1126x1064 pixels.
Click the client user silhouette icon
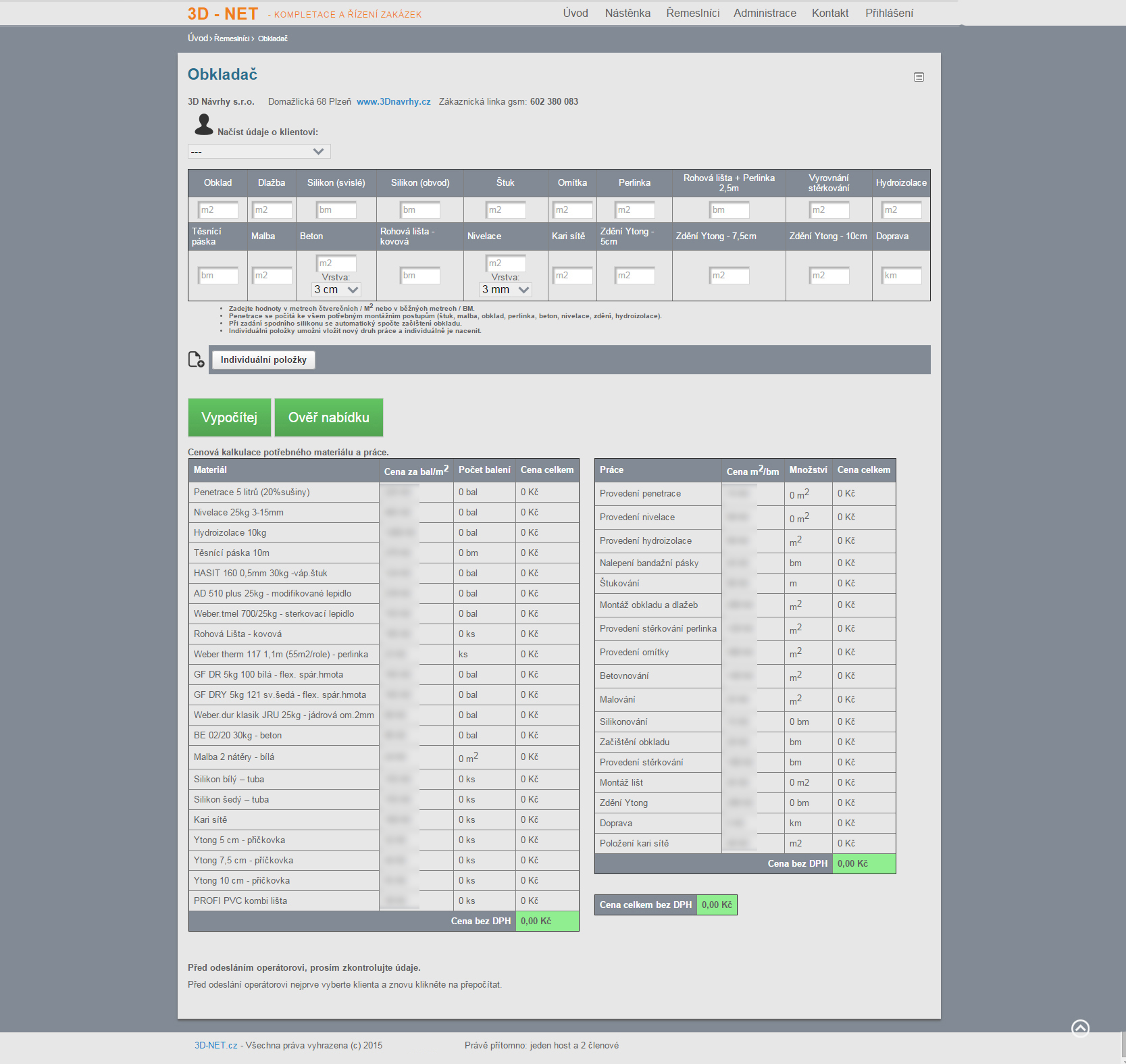point(203,124)
